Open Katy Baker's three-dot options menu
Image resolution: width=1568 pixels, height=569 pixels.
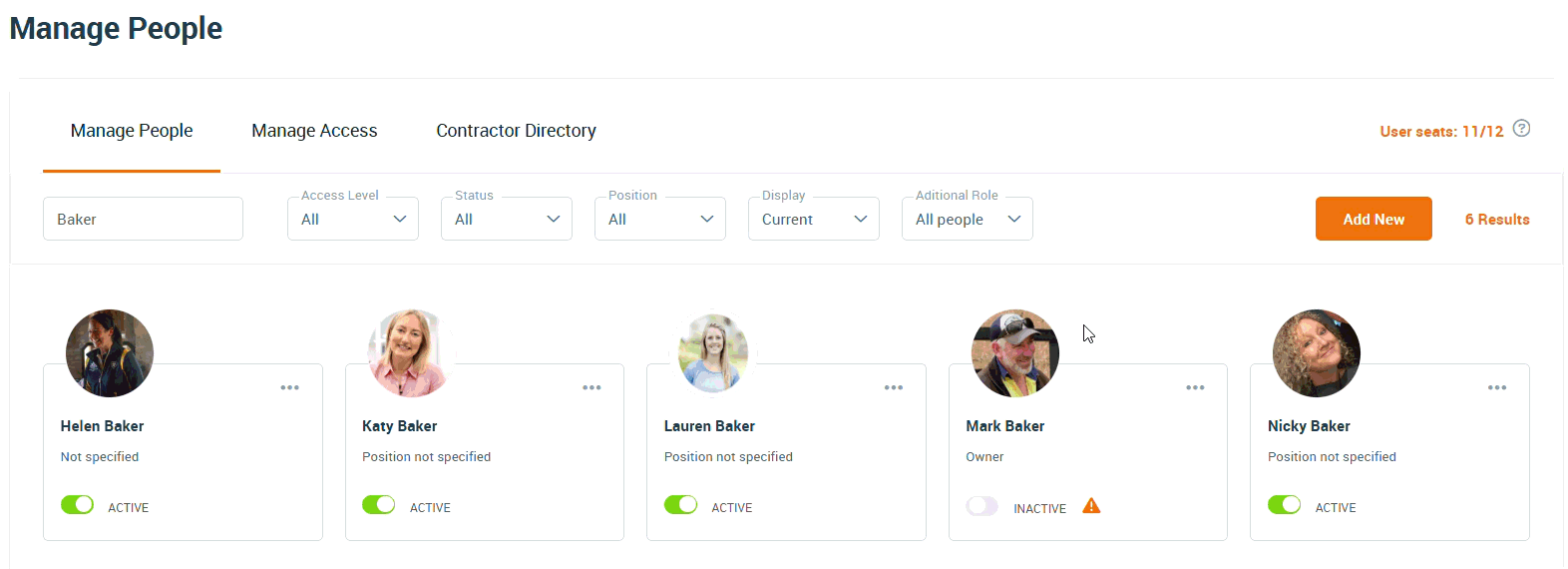[591, 387]
